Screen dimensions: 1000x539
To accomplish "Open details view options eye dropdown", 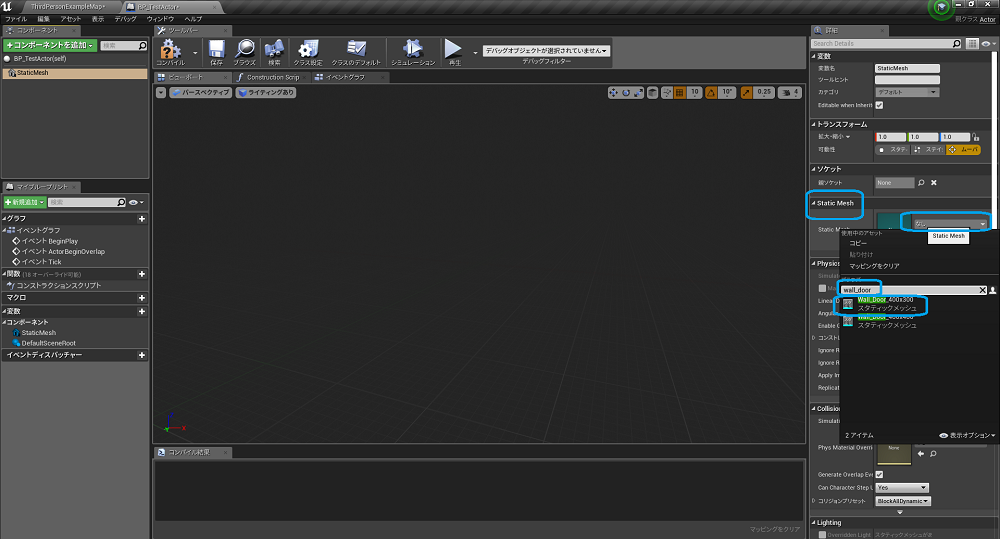I will pyautogui.click(x=989, y=43).
